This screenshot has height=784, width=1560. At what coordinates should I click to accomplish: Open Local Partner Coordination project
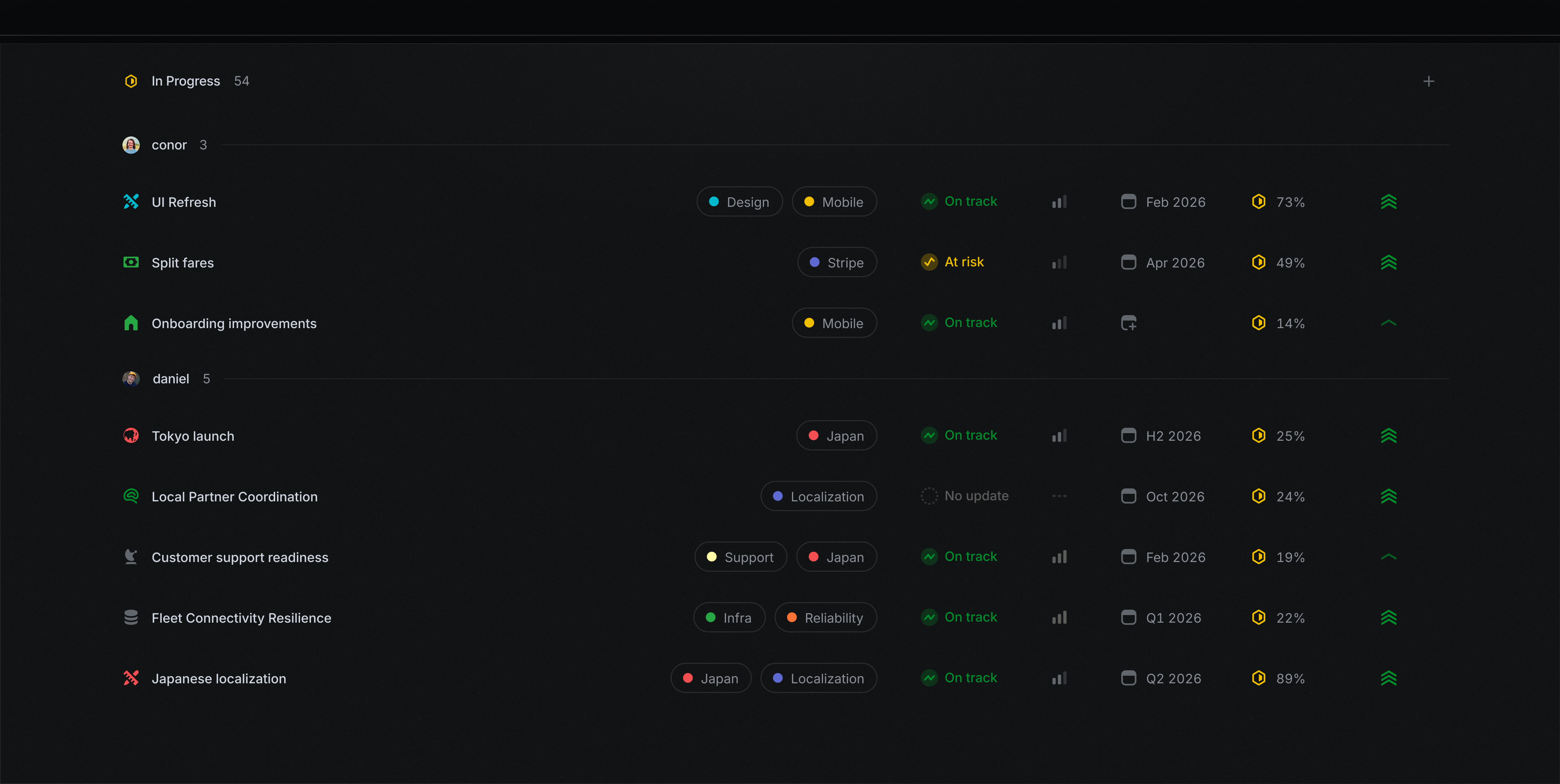click(x=234, y=496)
